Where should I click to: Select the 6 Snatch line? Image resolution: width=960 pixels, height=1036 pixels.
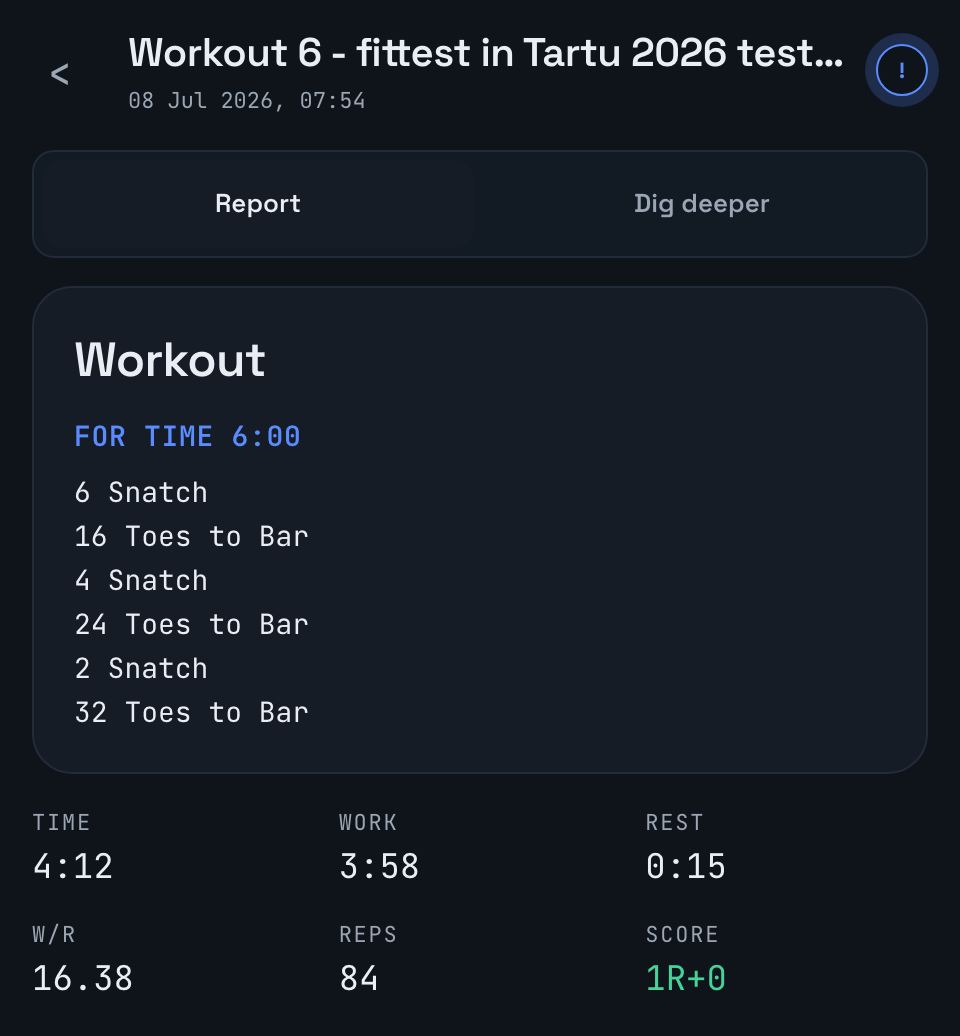pos(141,493)
